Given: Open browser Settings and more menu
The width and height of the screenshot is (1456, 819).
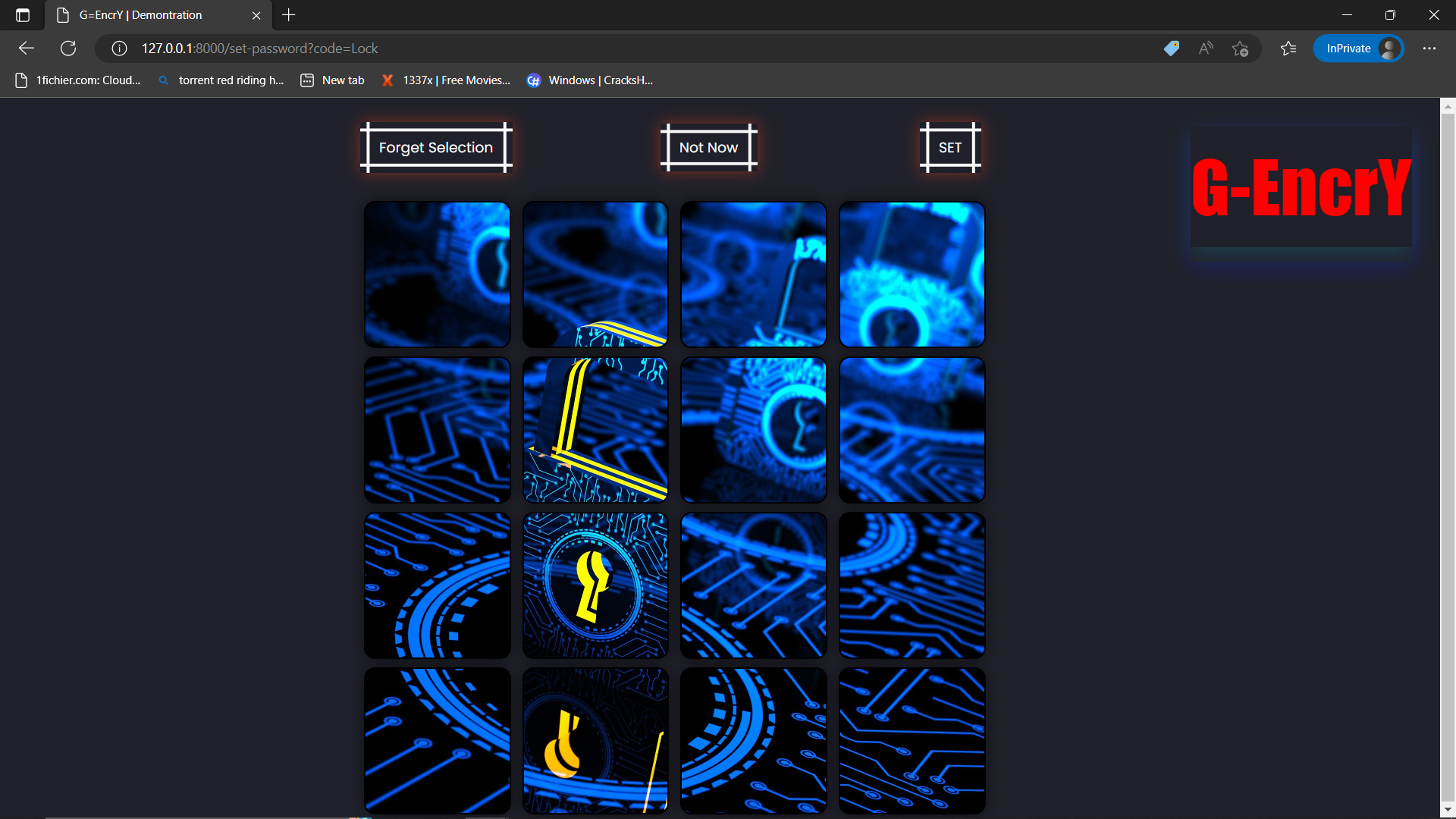Looking at the screenshot, I should (1429, 49).
